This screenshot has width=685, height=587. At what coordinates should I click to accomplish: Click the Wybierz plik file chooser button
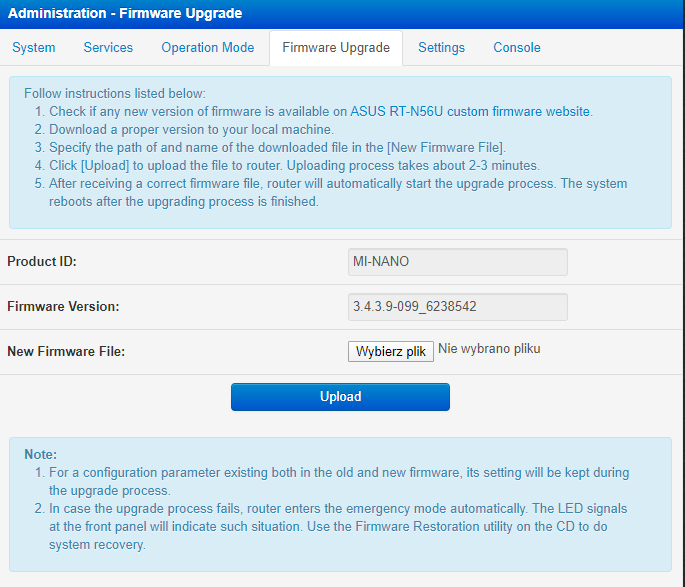pyautogui.click(x=391, y=351)
